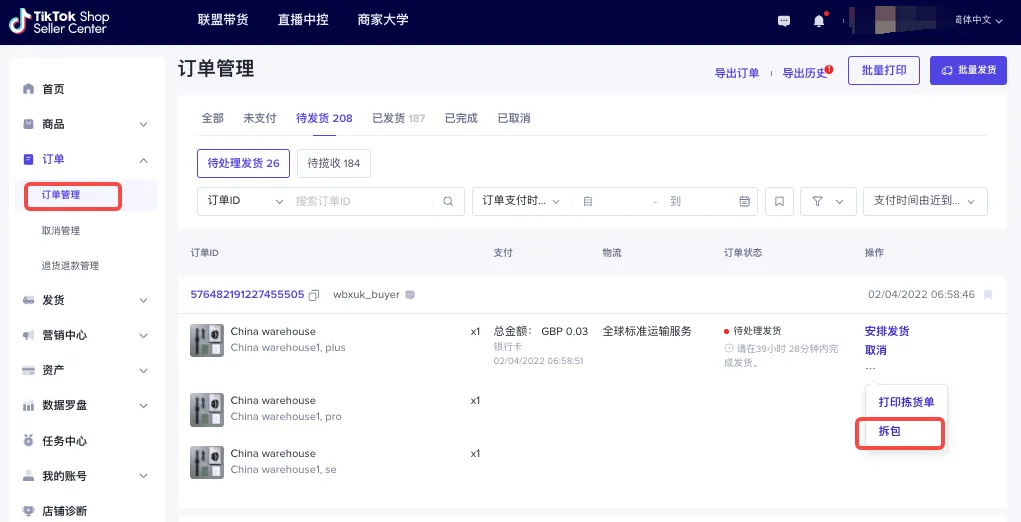
Task: Open the China warehouse1, pro product thumbnail
Action: [207, 409]
